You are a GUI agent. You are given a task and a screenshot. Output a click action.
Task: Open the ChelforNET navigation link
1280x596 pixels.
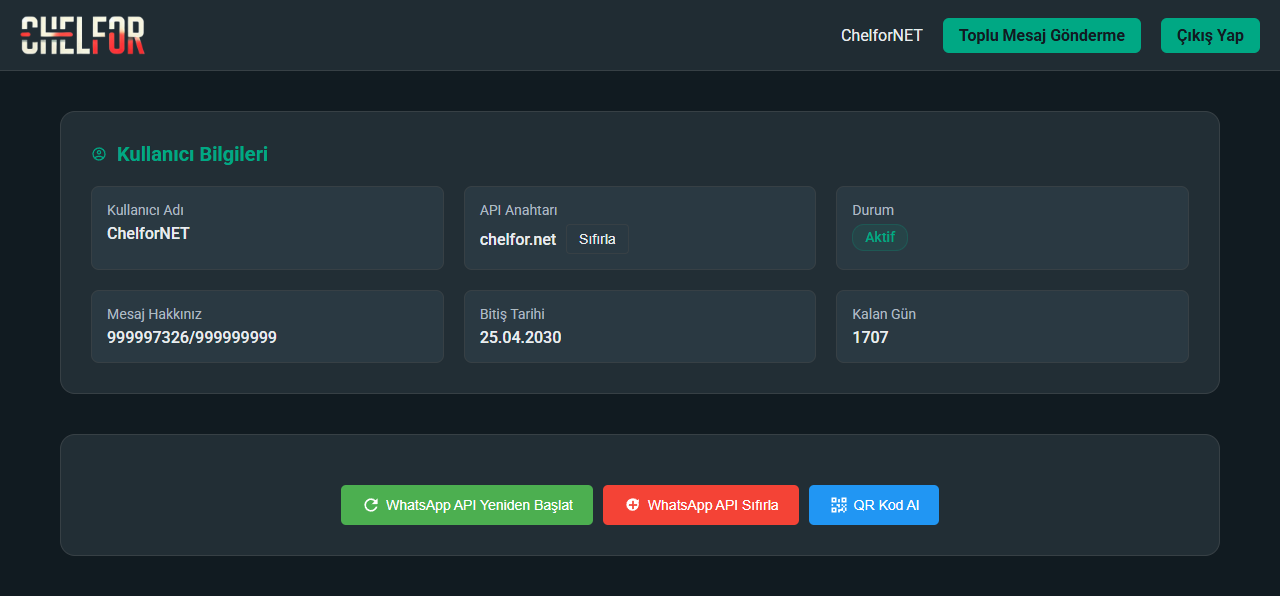point(881,35)
